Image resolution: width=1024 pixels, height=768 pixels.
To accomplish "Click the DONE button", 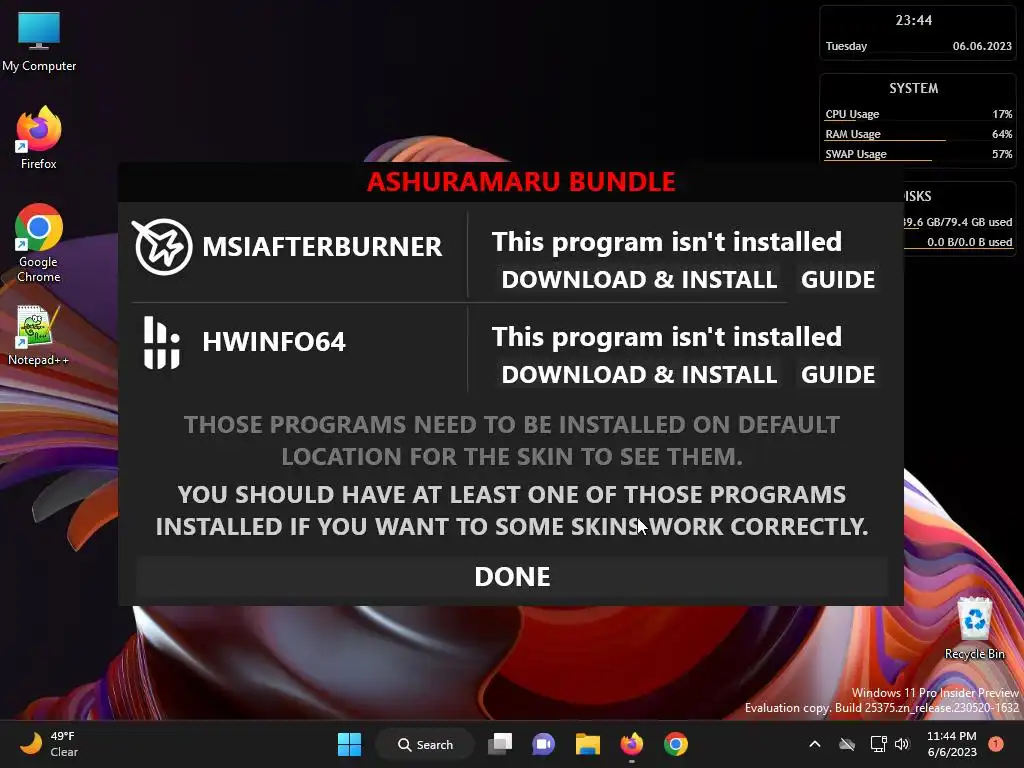I will click(512, 577).
